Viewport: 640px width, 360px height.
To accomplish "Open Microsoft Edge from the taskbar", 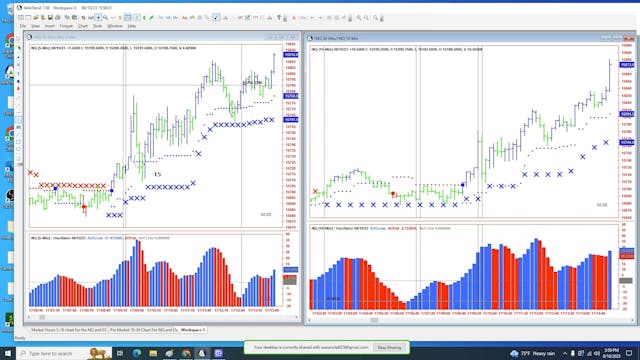I will (x=137, y=353).
